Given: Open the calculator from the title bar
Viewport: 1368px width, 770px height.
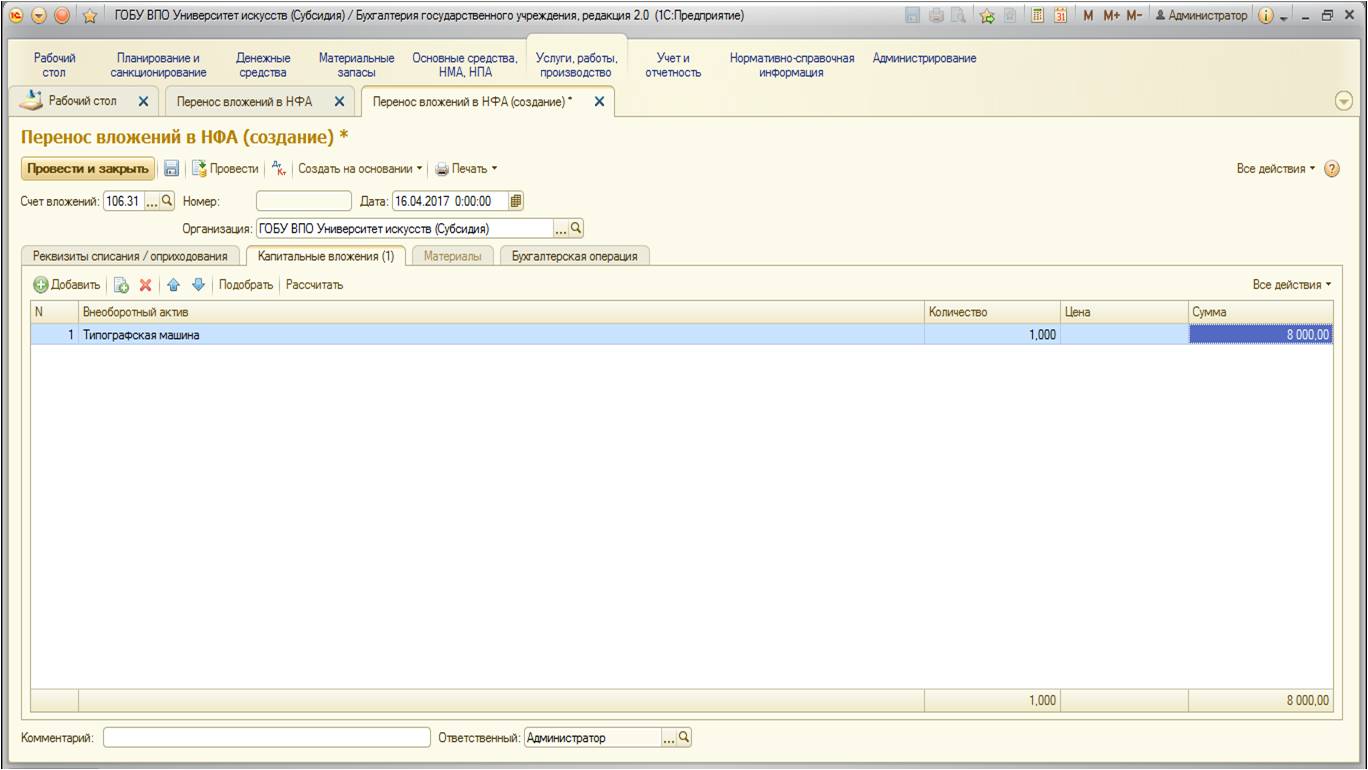Looking at the screenshot, I should pyautogui.click(x=1039, y=16).
